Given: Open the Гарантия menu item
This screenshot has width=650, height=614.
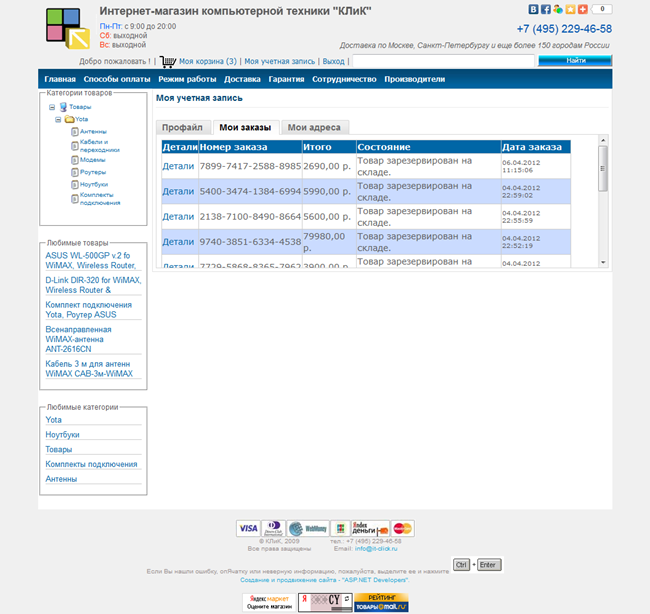Looking at the screenshot, I should point(286,79).
